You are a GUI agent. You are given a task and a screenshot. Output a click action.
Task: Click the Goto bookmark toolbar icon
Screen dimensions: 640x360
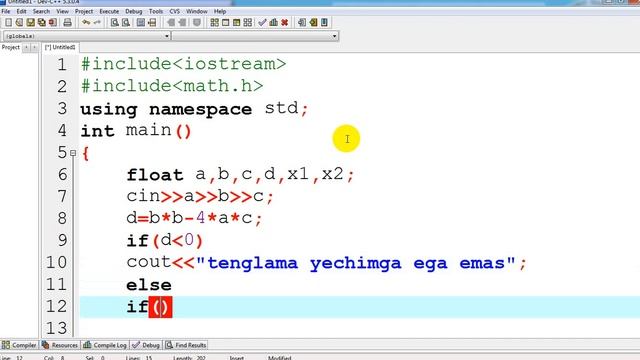tap(324, 22)
